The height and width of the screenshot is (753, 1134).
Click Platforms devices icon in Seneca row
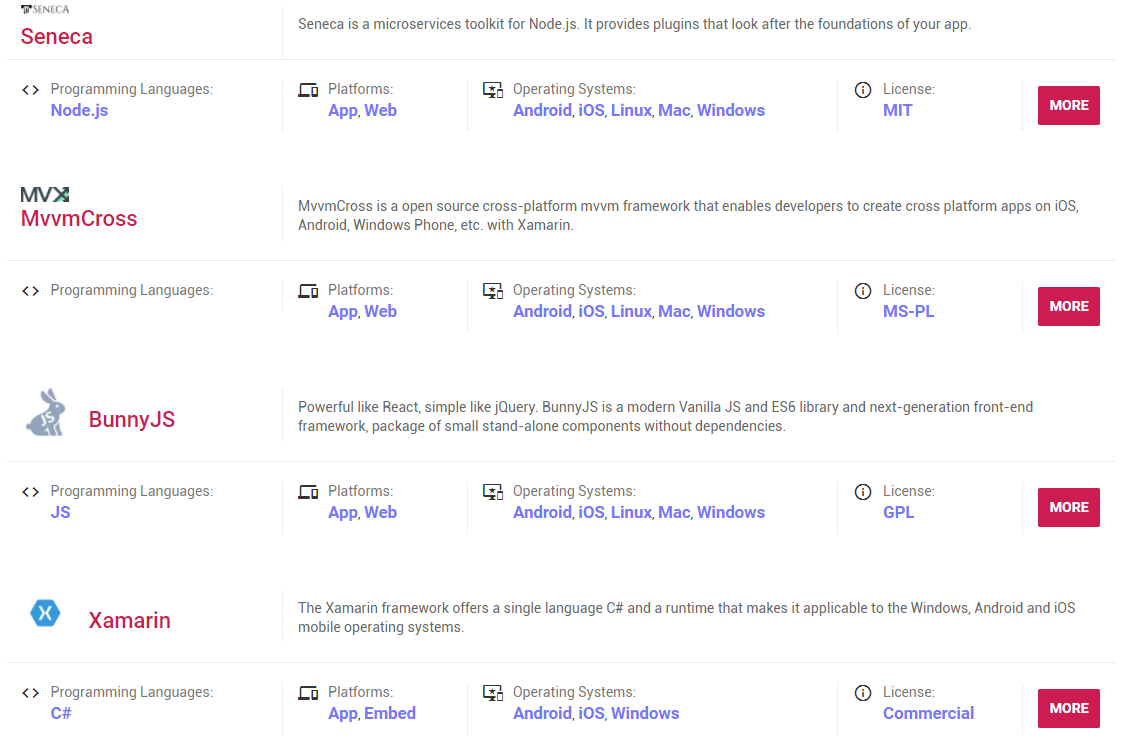308,90
